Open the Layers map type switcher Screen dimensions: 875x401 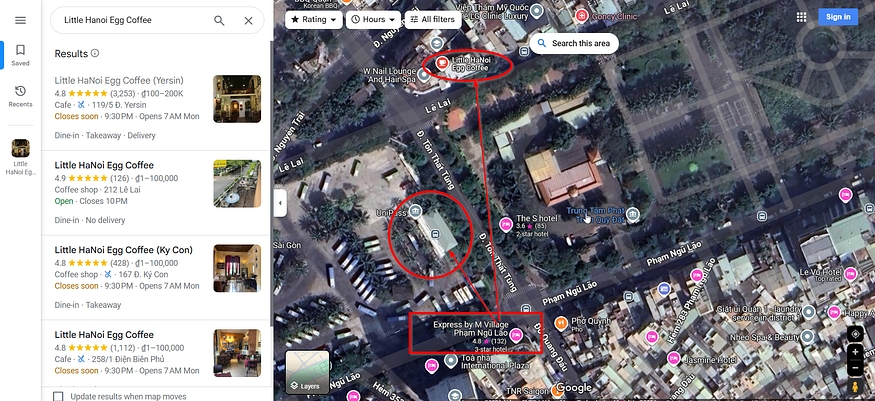pos(309,372)
